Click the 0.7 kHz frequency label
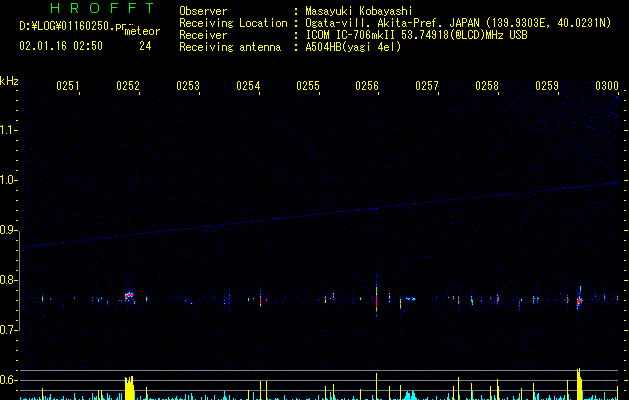Image resolution: width=629 pixels, height=400 pixels. coord(8,330)
